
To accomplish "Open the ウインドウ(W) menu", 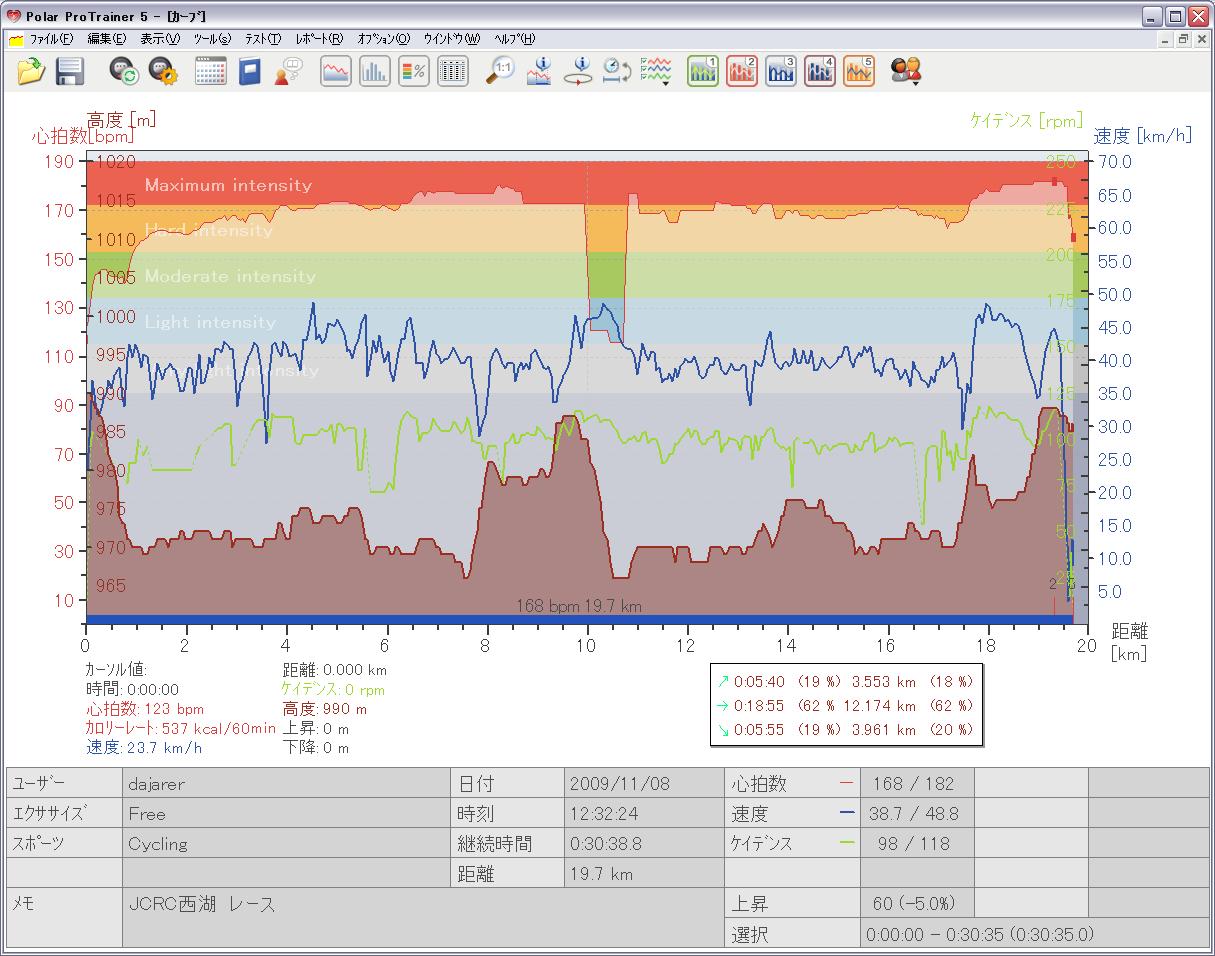I will click(x=451, y=39).
